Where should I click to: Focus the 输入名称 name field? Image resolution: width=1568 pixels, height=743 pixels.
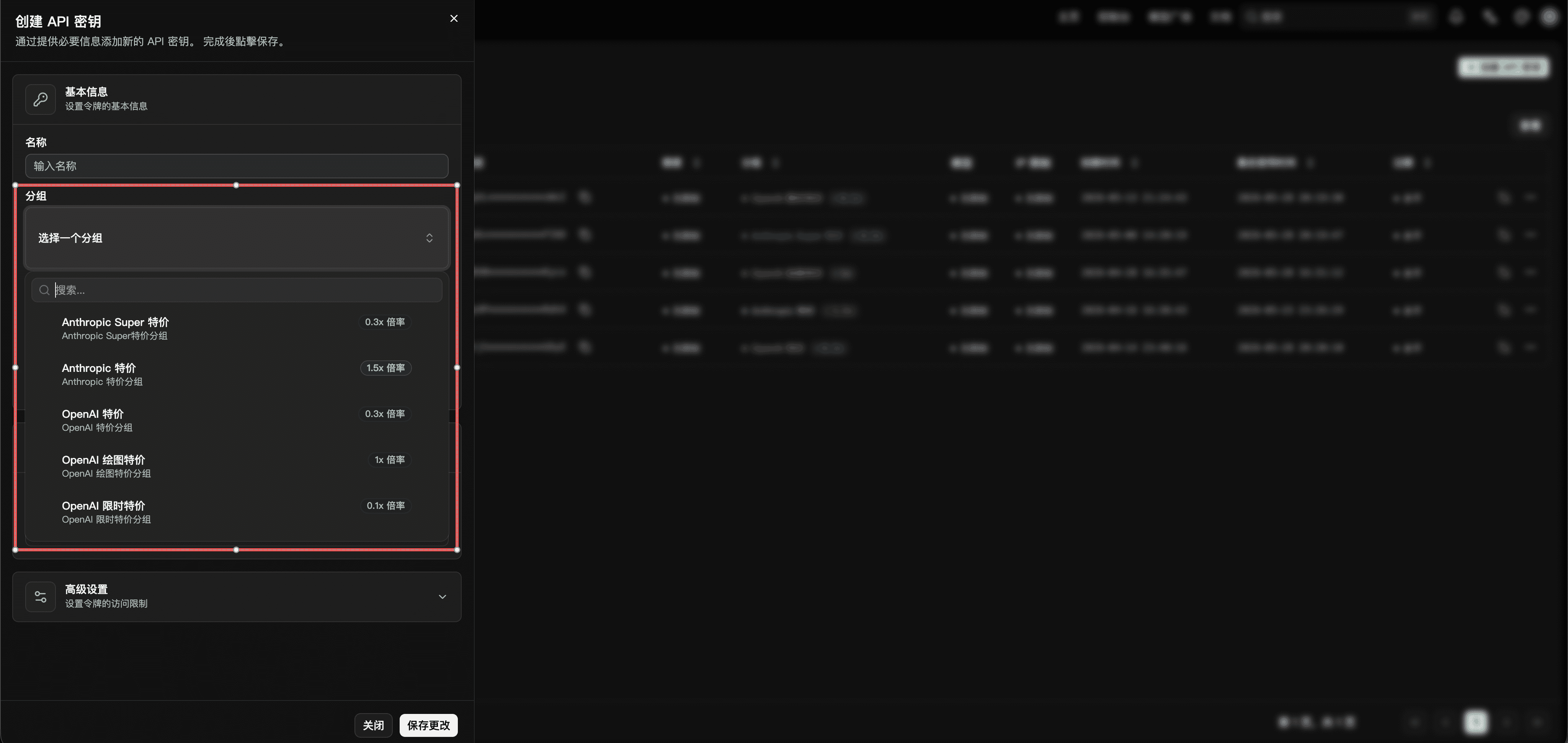point(237,166)
